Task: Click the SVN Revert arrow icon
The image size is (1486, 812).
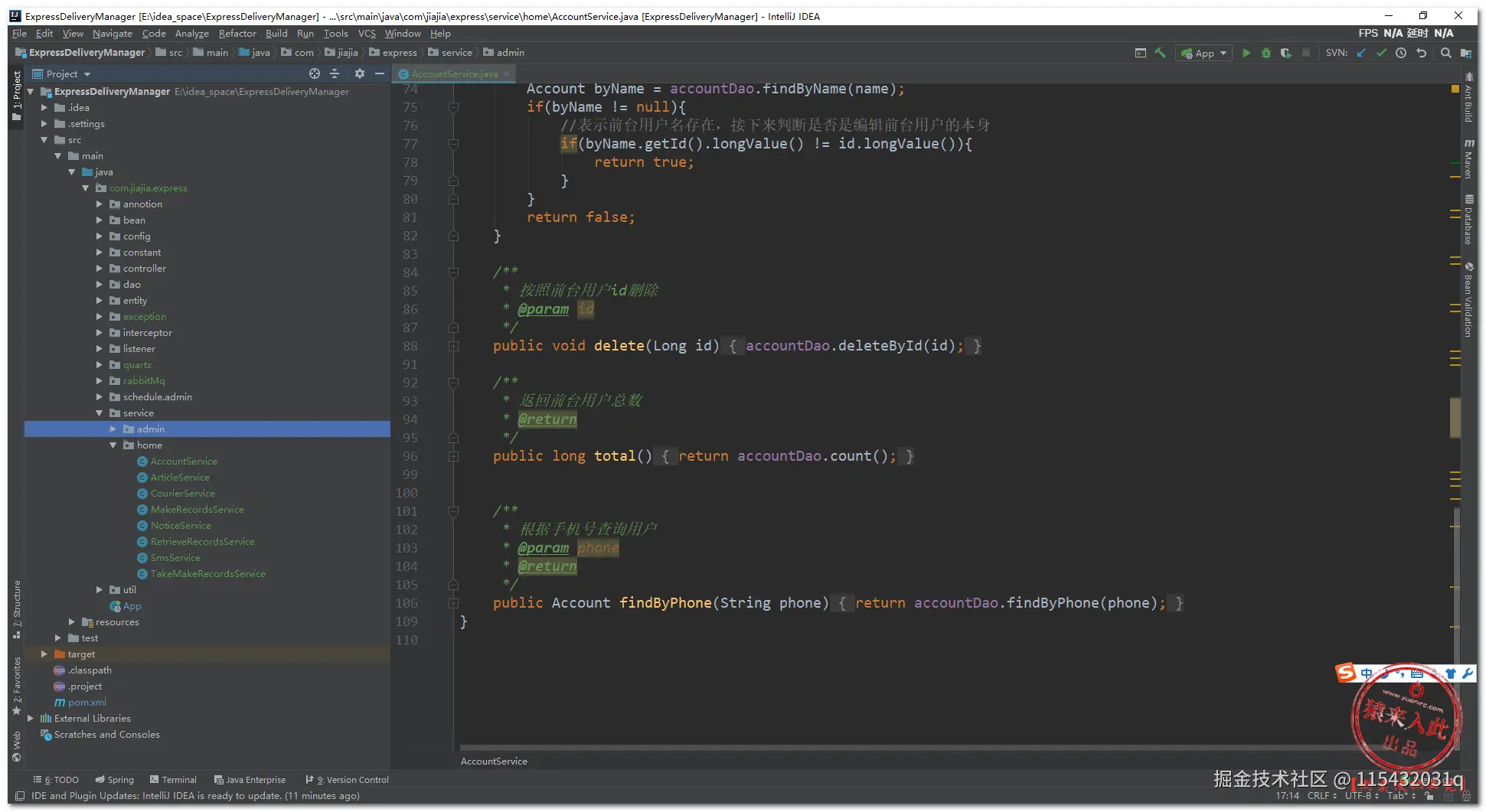Action: [1422, 53]
